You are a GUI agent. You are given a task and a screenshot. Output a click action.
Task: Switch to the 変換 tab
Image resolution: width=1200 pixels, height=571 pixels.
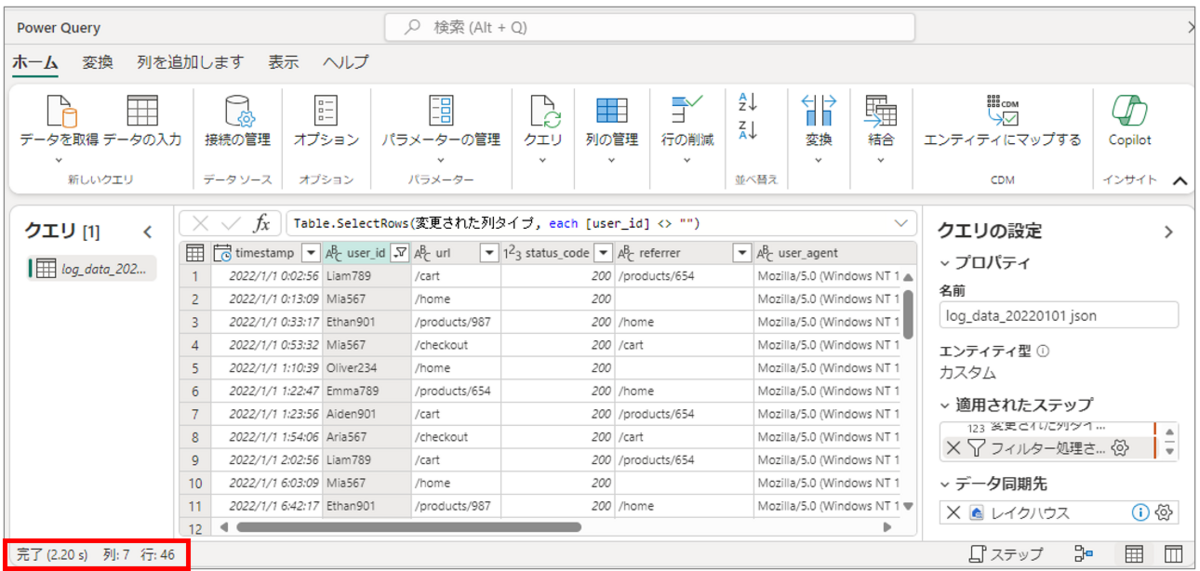click(97, 62)
